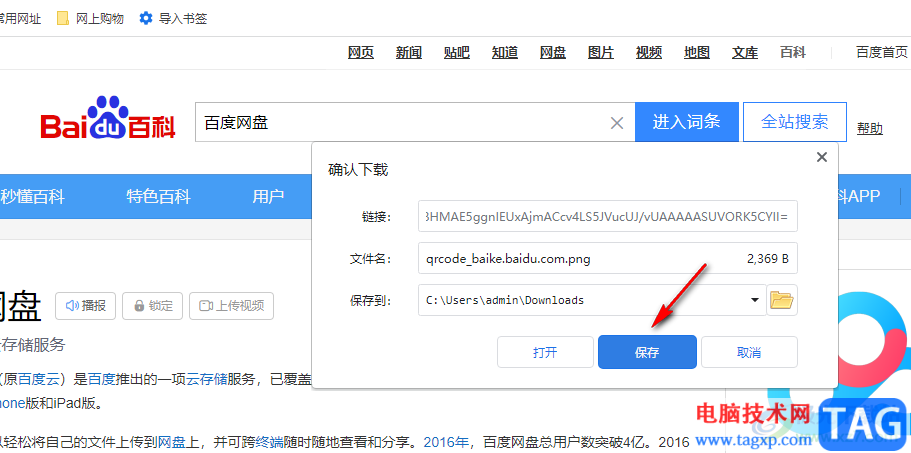Select the 特色百科 tab
This screenshot has height=453, width=911.
[x=159, y=196]
